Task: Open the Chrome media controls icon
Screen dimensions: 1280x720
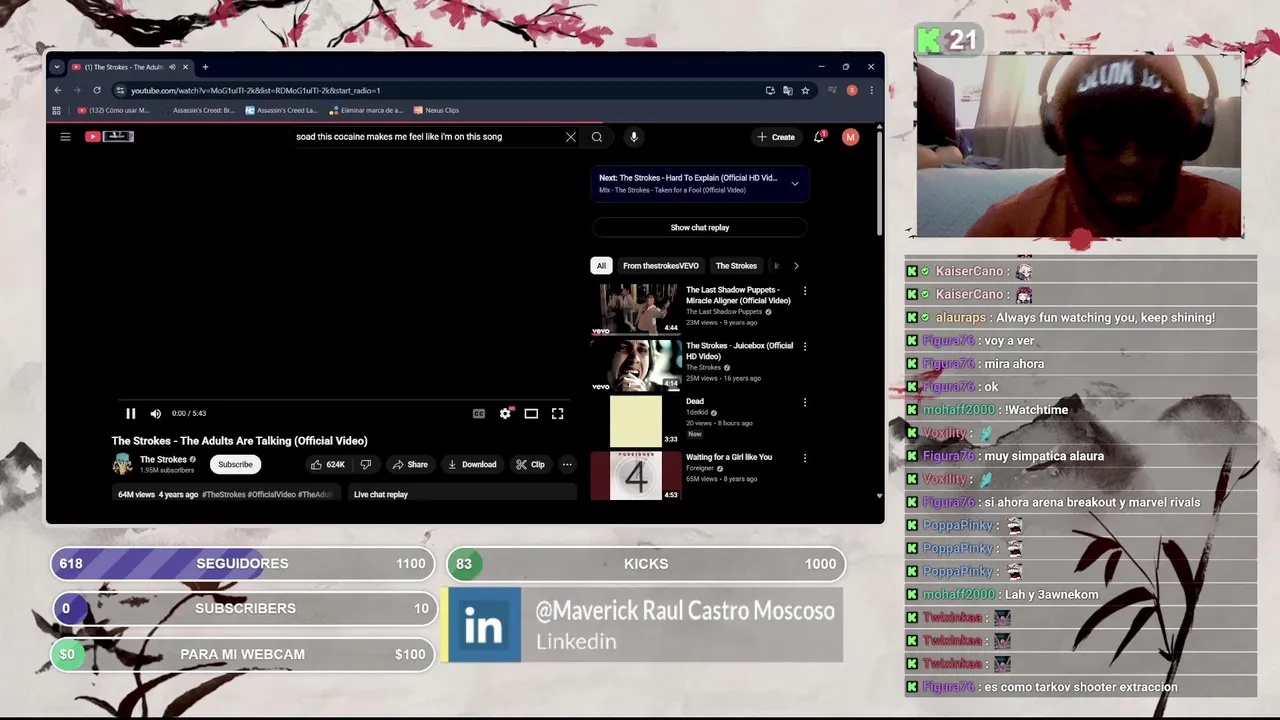Action: [x=831, y=90]
